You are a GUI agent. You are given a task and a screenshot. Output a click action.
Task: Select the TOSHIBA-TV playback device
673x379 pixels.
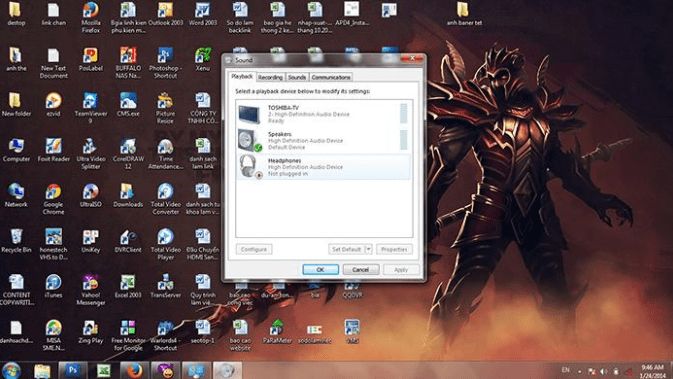[x=322, y=114]
